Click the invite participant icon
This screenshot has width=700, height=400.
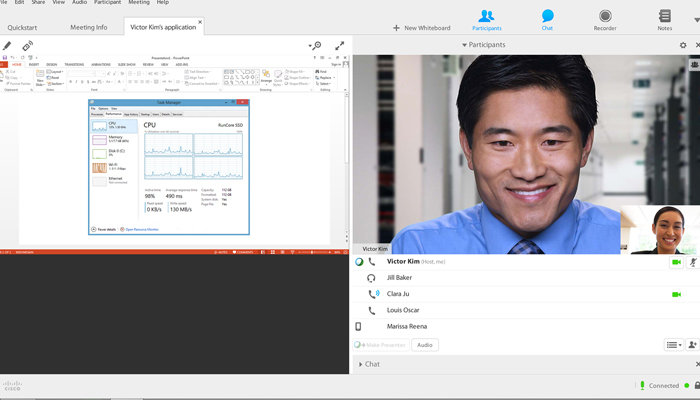click(692, 344)
